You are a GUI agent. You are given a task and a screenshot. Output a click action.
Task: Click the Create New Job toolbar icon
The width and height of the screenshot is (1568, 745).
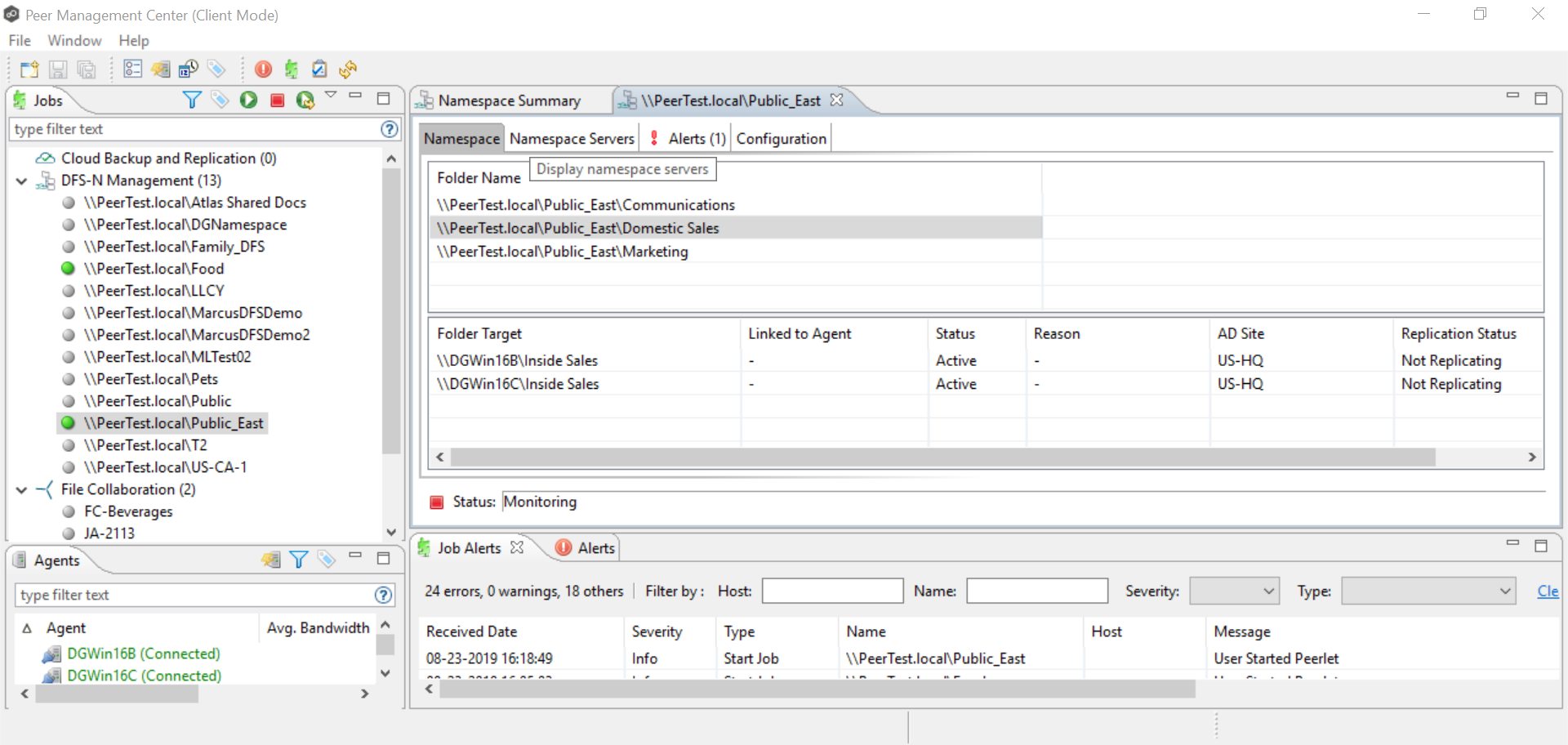point(29,69)
